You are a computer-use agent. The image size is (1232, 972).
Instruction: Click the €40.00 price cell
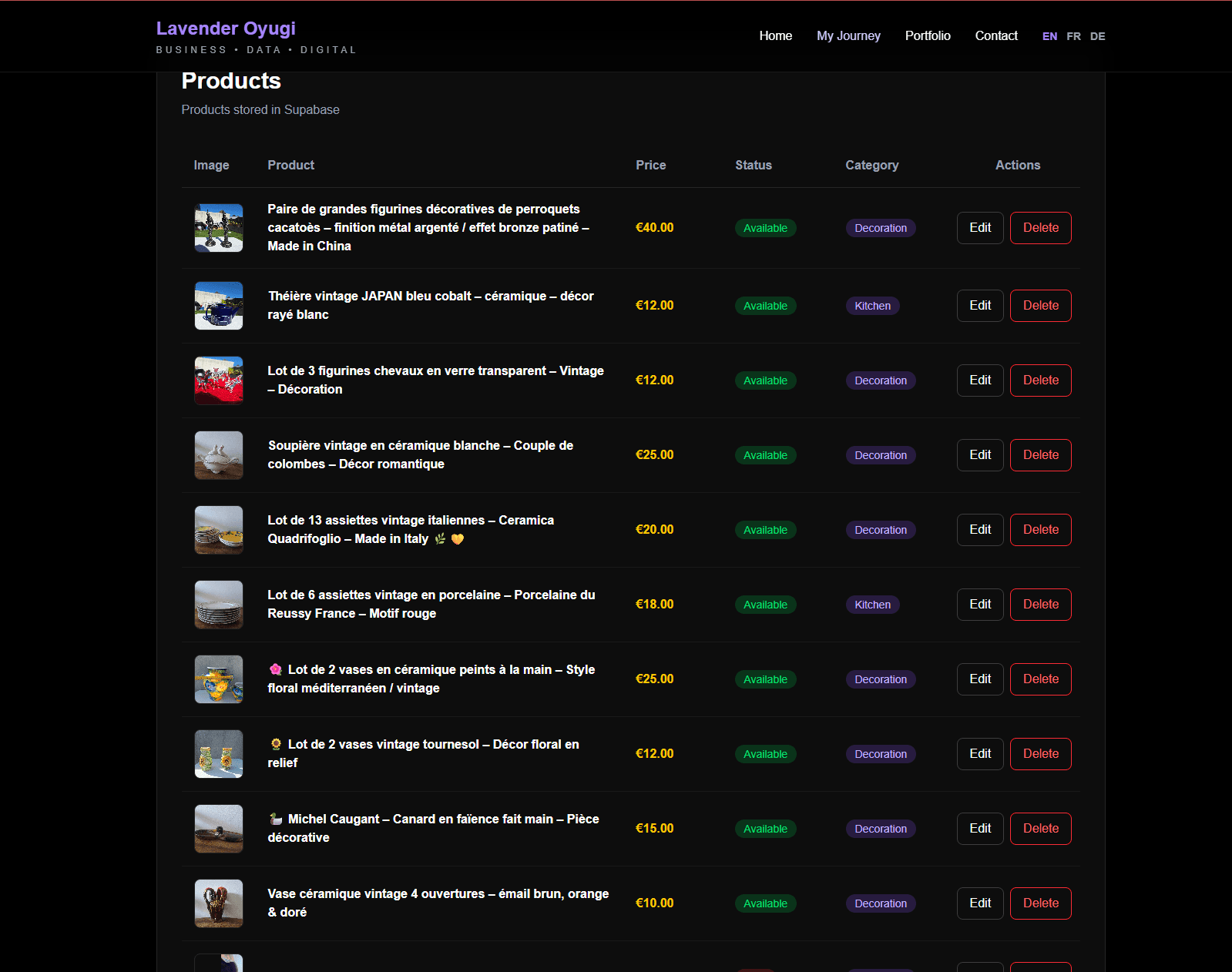click(654, 228)
